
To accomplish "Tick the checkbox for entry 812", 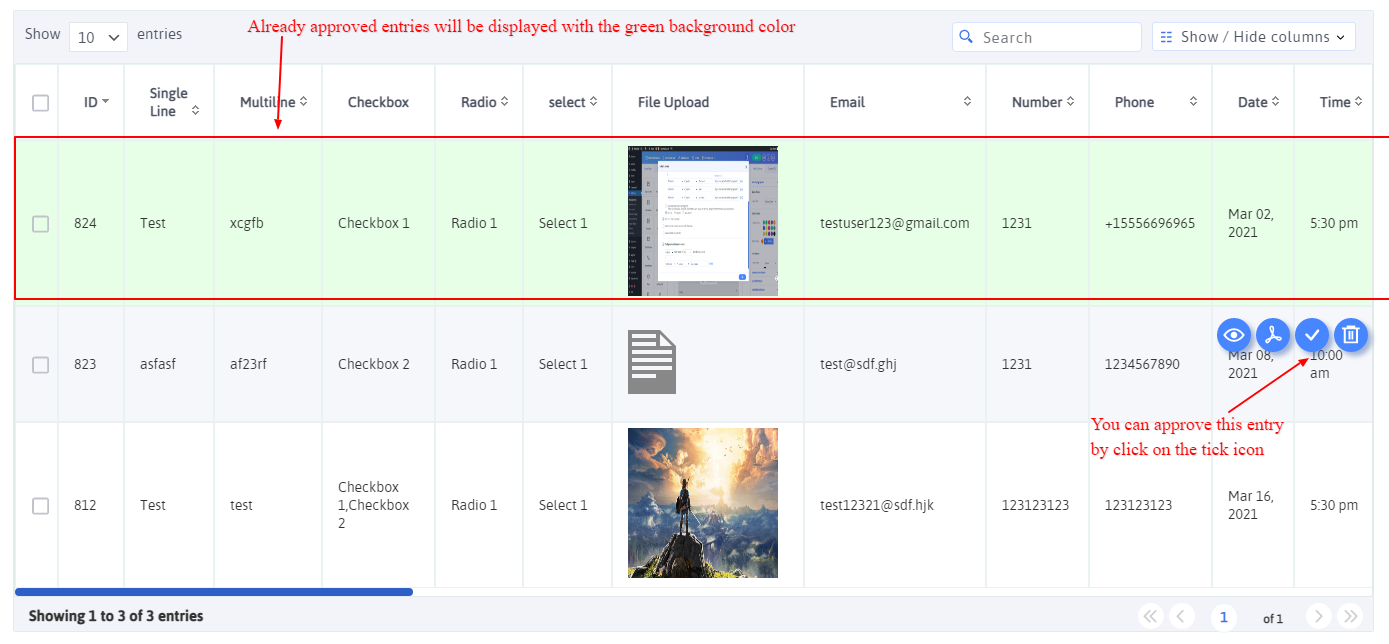I will [41, 506].
